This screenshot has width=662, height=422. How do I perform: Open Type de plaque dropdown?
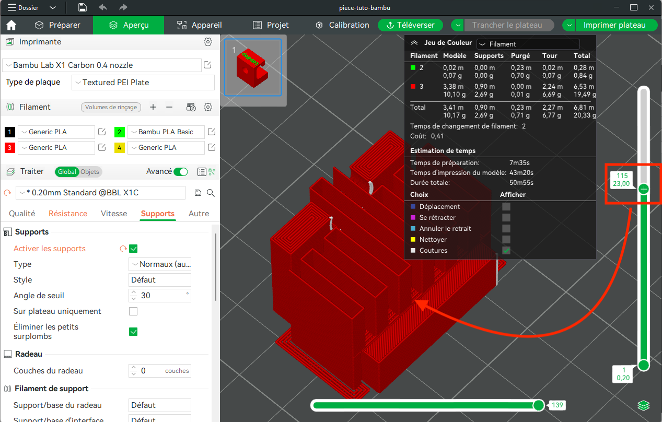pyautogui.click(x=144, y=82)
